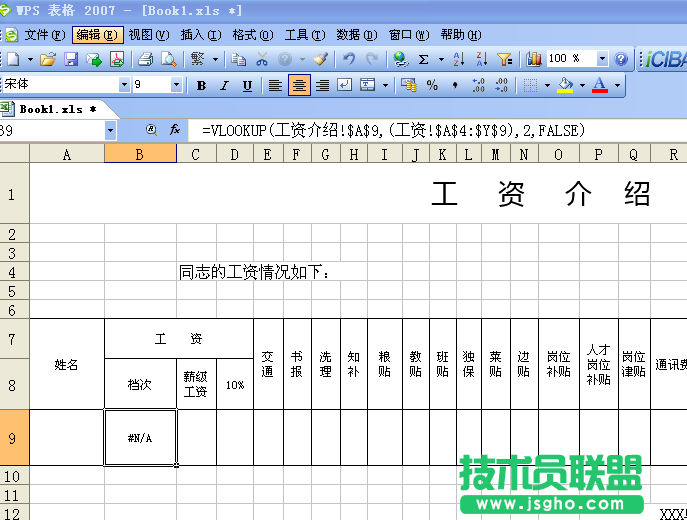Expand the Traditional Chinese conversion dropdown
Image resolution: width=687 pixels, height=520 pixels.
pyautogui.click(x=215, y=59)
